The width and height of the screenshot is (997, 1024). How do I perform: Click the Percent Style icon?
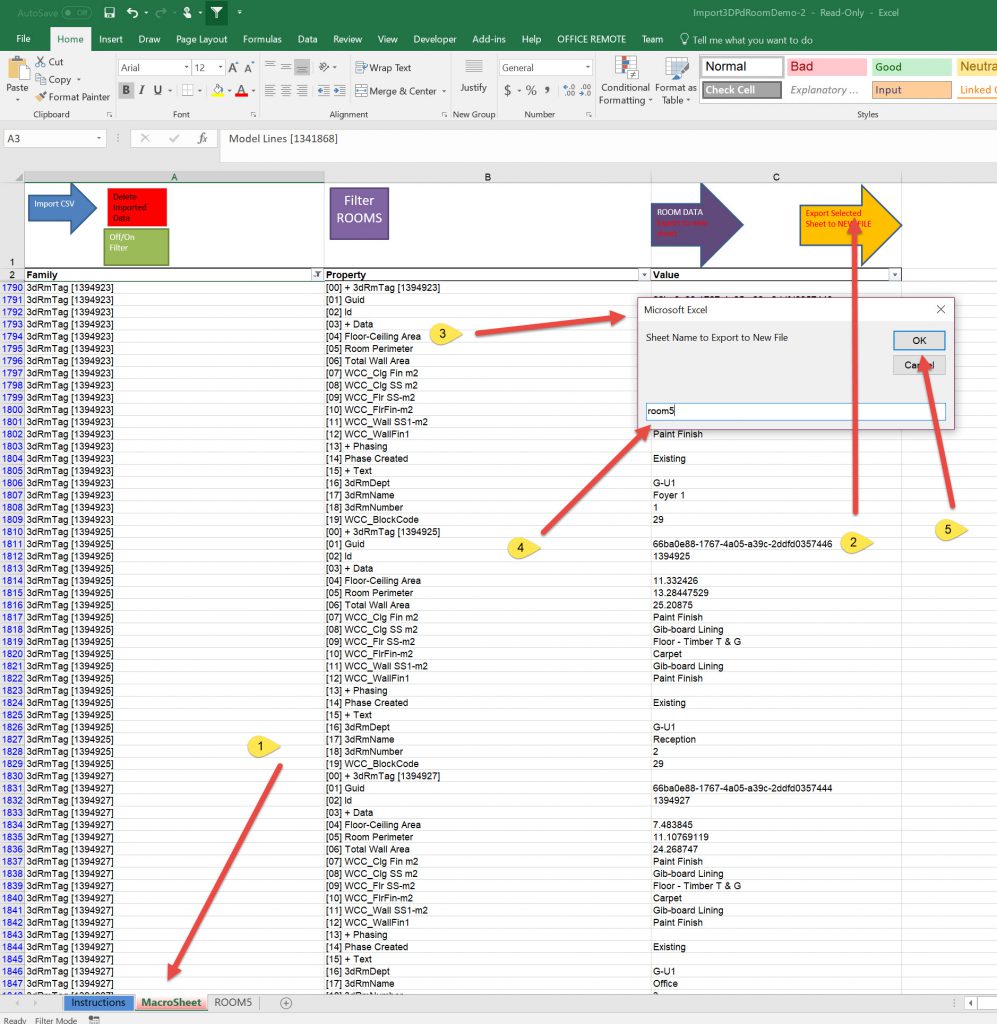click(531, 91)
